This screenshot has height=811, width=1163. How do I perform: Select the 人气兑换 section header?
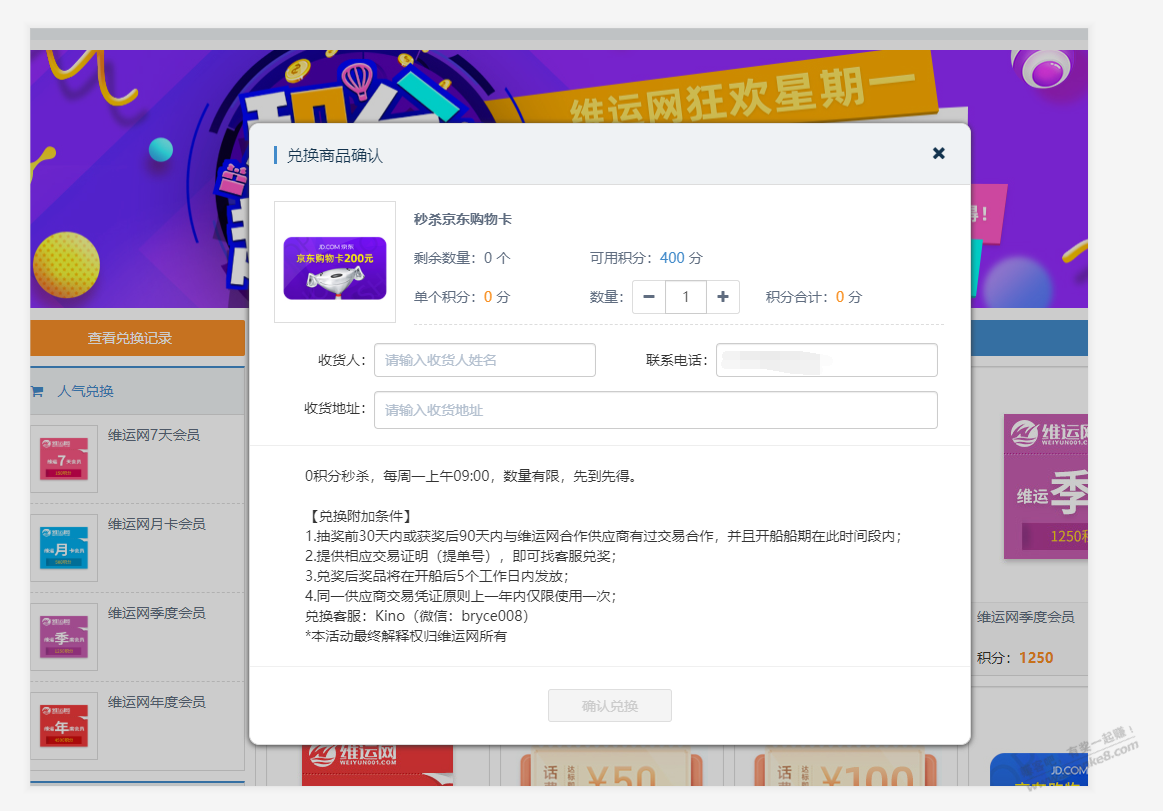point(86,391)
